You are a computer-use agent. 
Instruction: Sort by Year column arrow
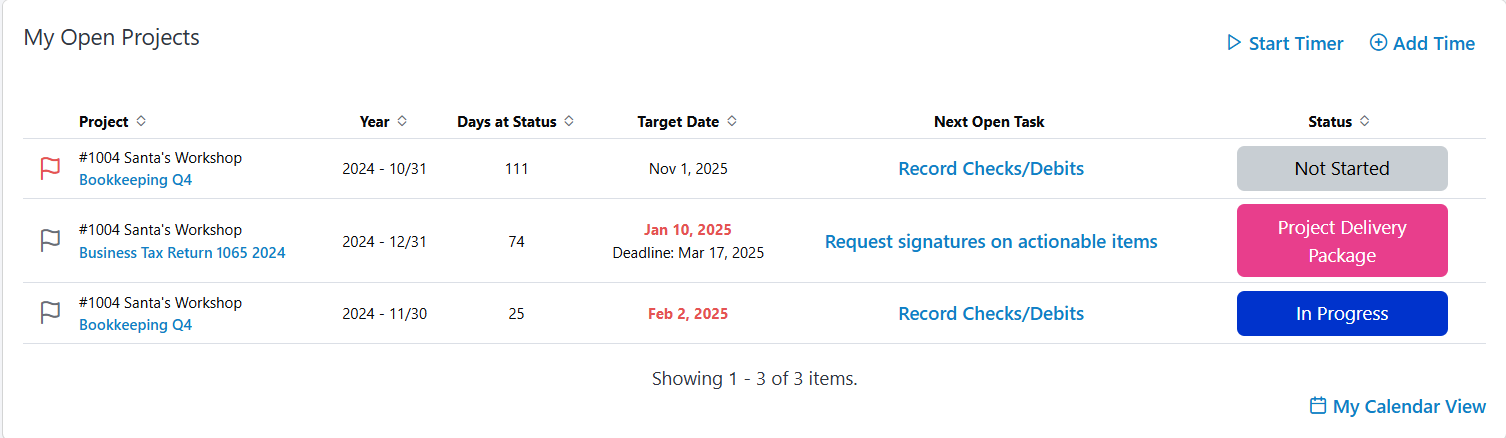[x=402, y=121]
